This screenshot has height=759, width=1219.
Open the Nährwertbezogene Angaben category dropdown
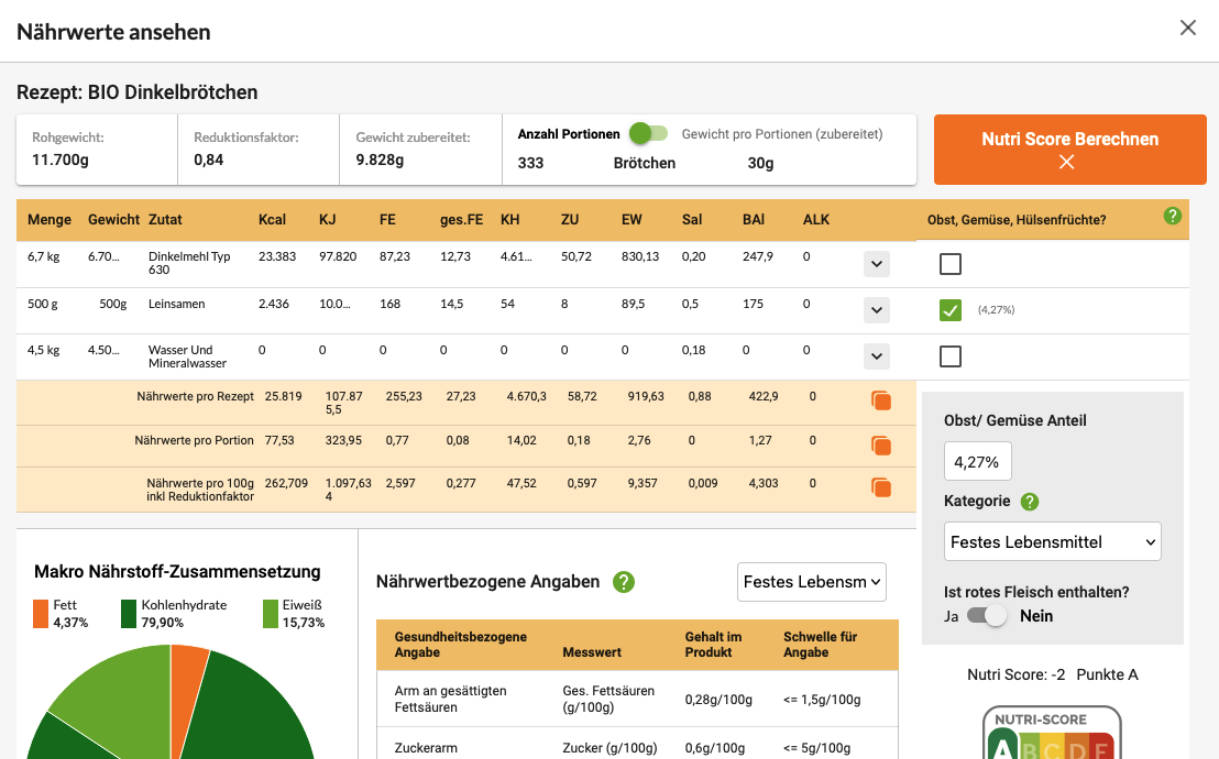pyautogui.click(x=812, y=582)
